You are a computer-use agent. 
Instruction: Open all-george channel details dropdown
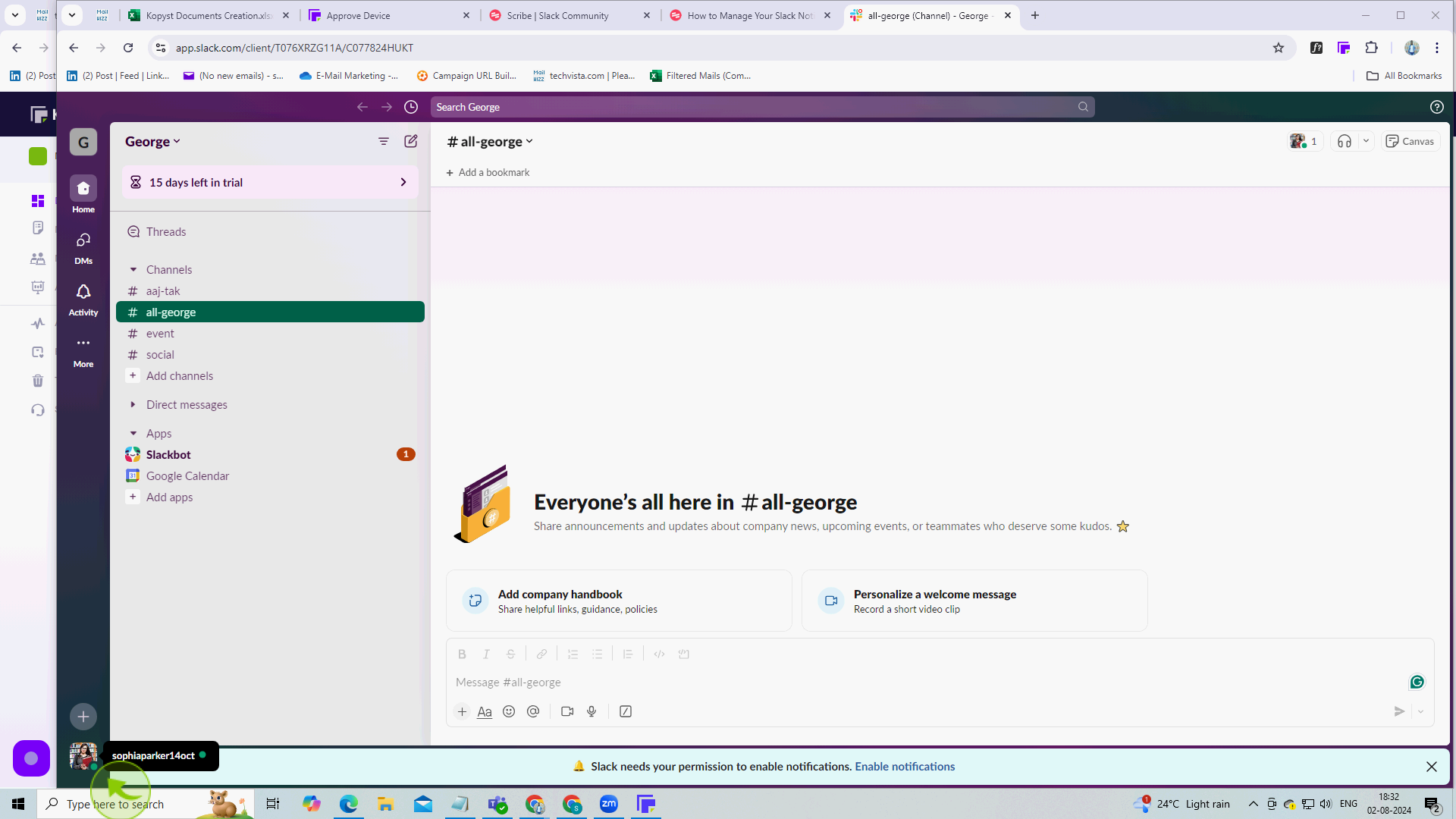(x=490, y=141)
